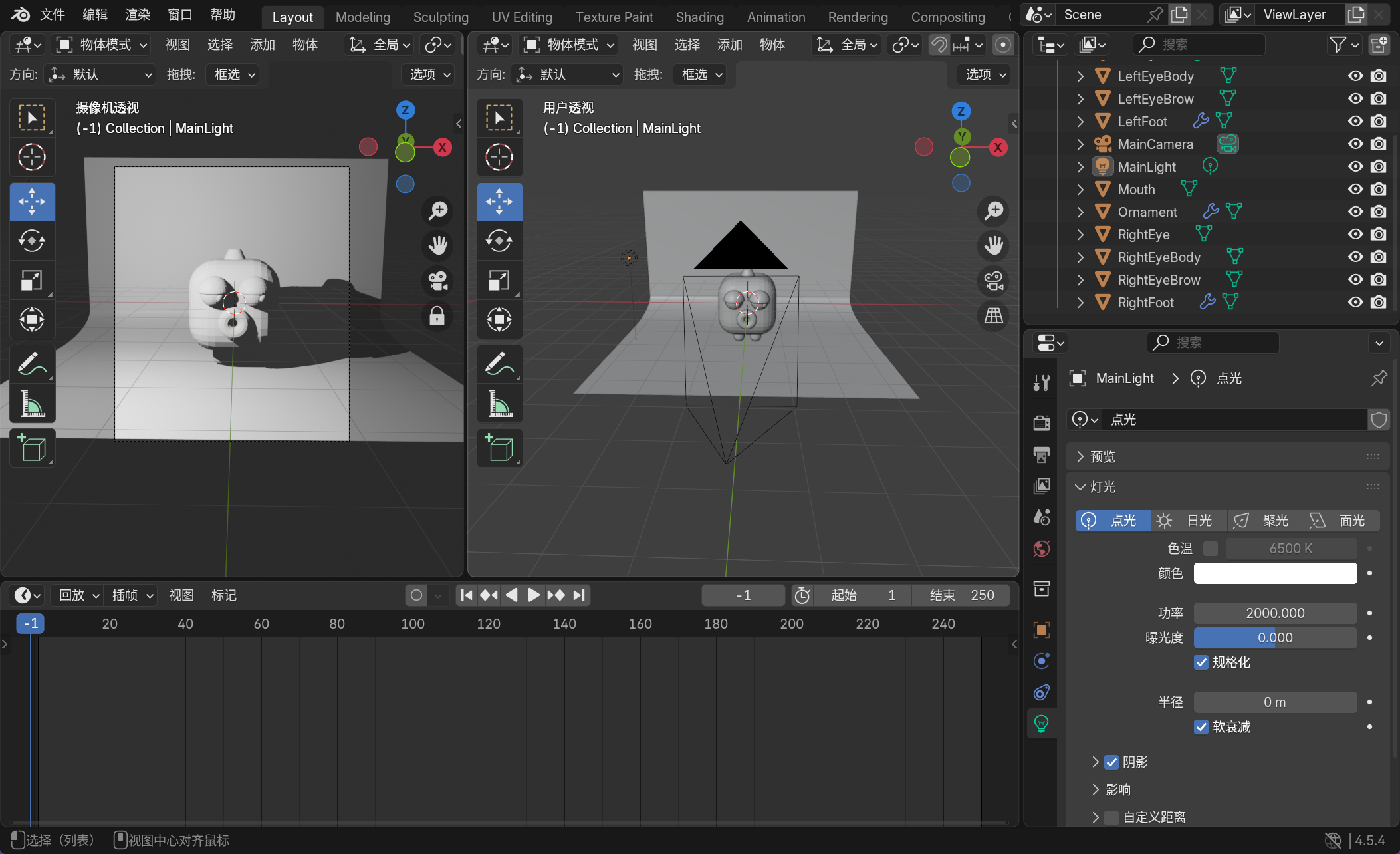The width and height of the screenshot is (1400, 854).
Task: Switch to the Shading workspace tab
Action: click(699, 17)
